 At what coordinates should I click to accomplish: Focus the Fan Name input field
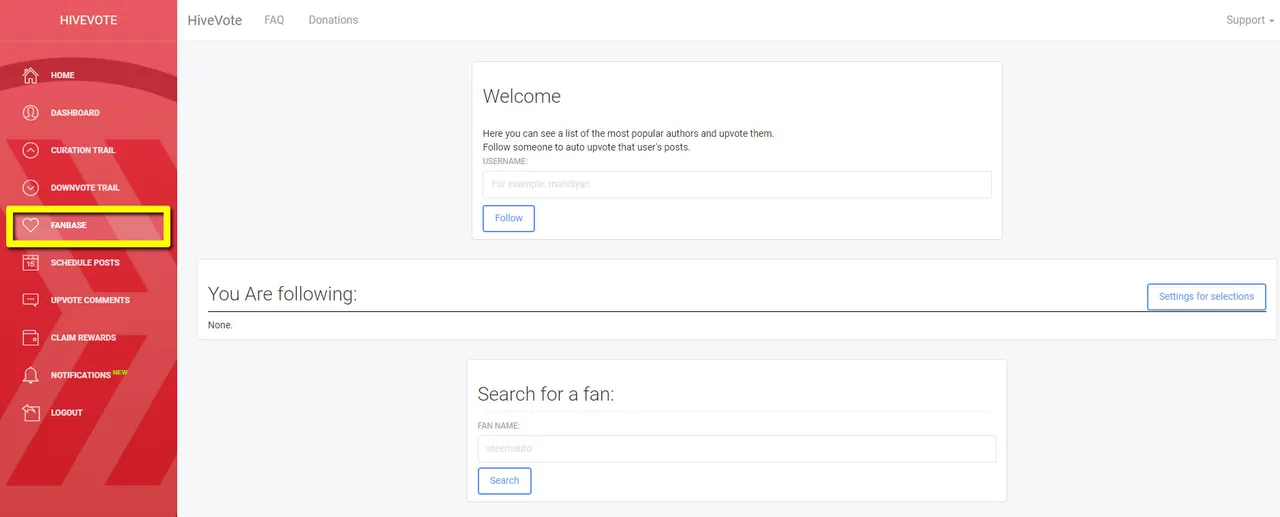737,449
